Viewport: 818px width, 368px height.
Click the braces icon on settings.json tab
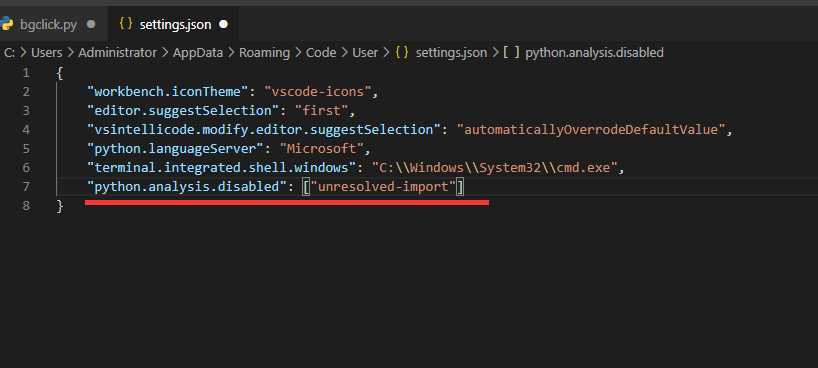[126, 24]
